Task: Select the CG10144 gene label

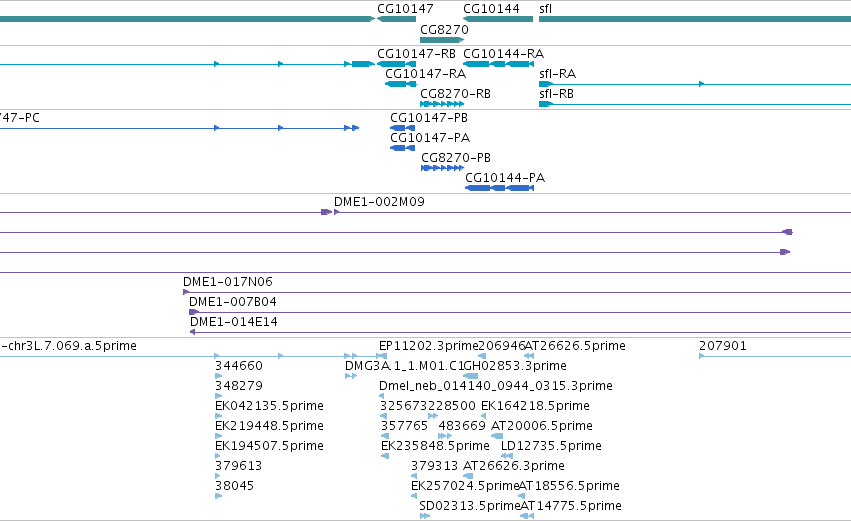Action: coord(491,9)
